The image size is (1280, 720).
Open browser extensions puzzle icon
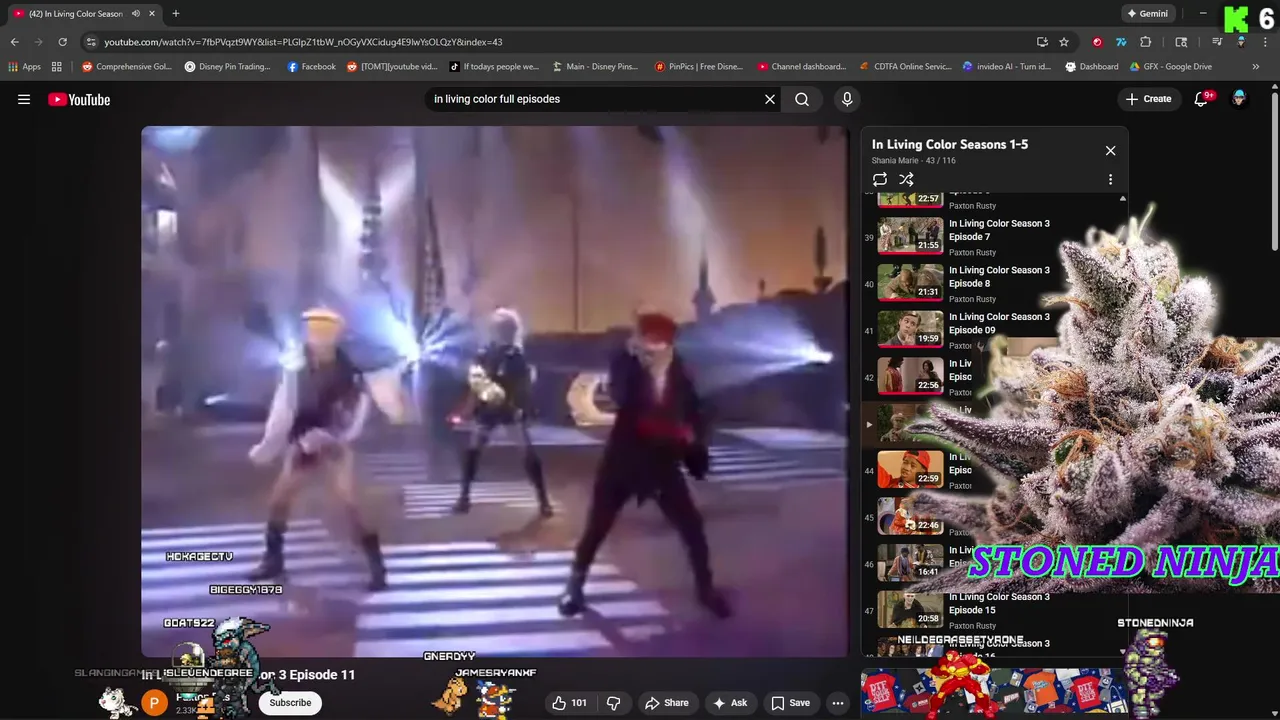pyautogui.click(x=1146, y=42)
